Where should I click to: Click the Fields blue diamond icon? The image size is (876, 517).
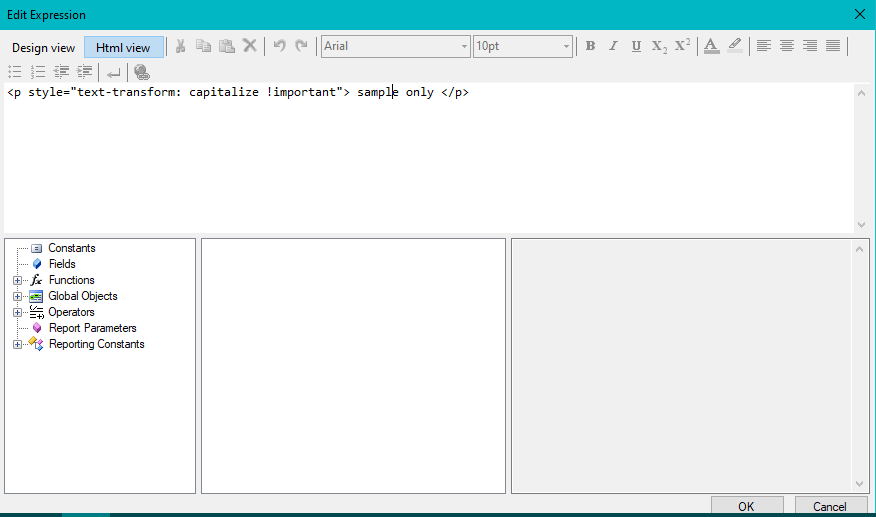[x=37, y=264]
